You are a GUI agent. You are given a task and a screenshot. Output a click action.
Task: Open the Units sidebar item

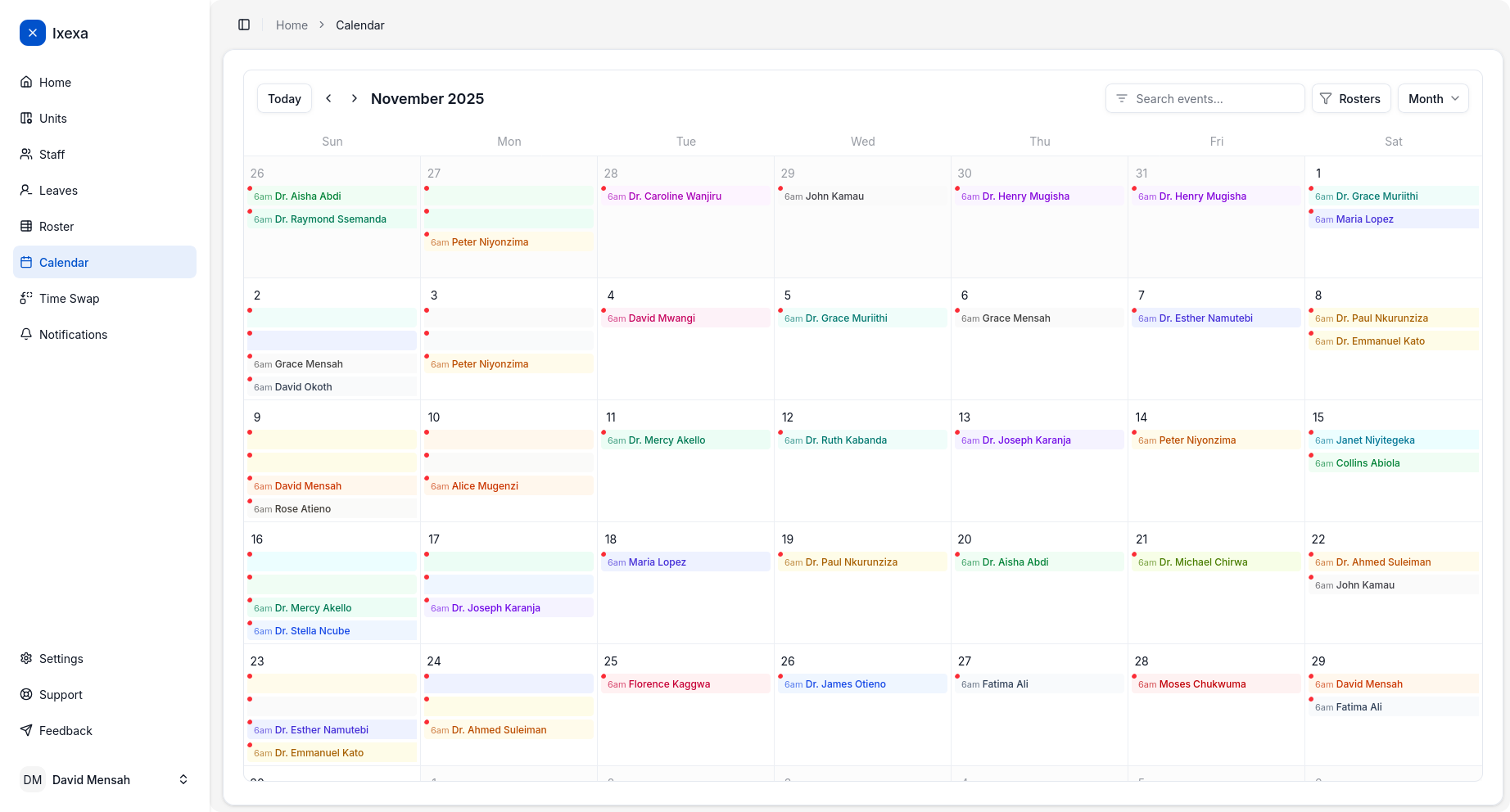53,119
